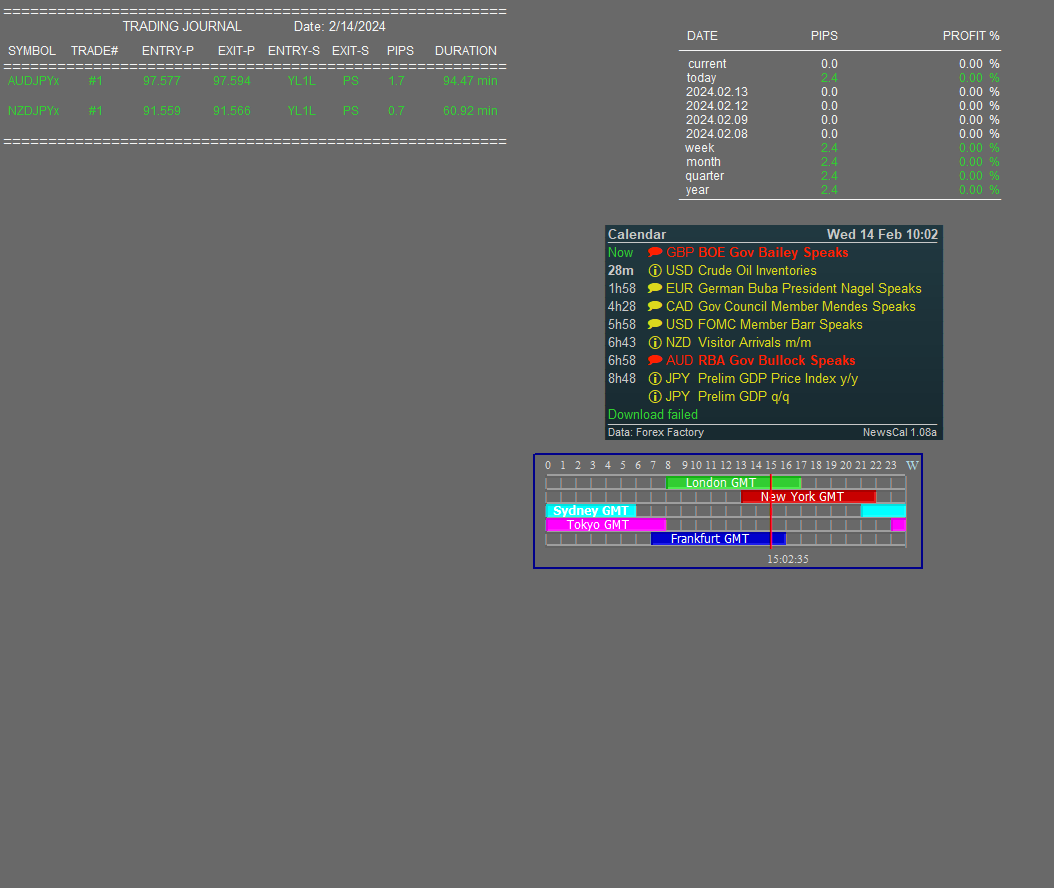Click the 15:02:35 clock label under sessions
This screenshot has height=888, width=1054.
[x=788, y=559]
